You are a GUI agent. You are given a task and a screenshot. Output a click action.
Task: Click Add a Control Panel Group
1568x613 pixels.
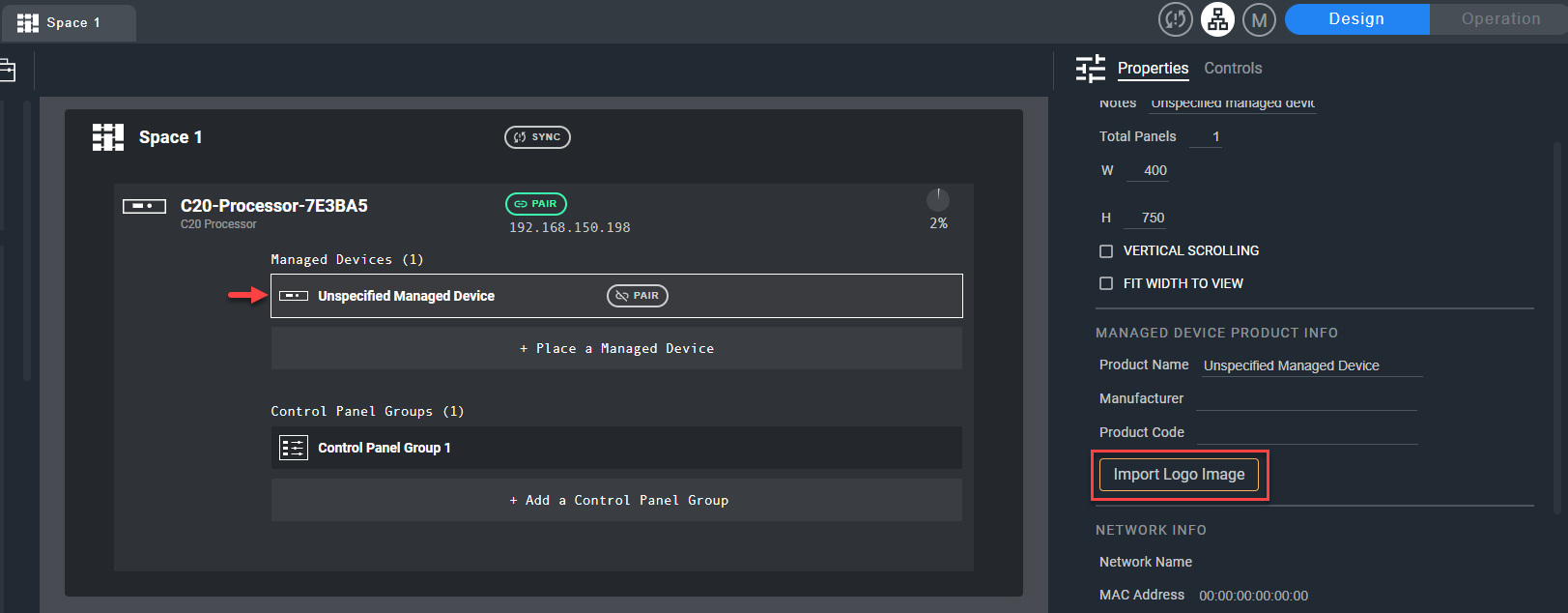[x=616, y=500]
